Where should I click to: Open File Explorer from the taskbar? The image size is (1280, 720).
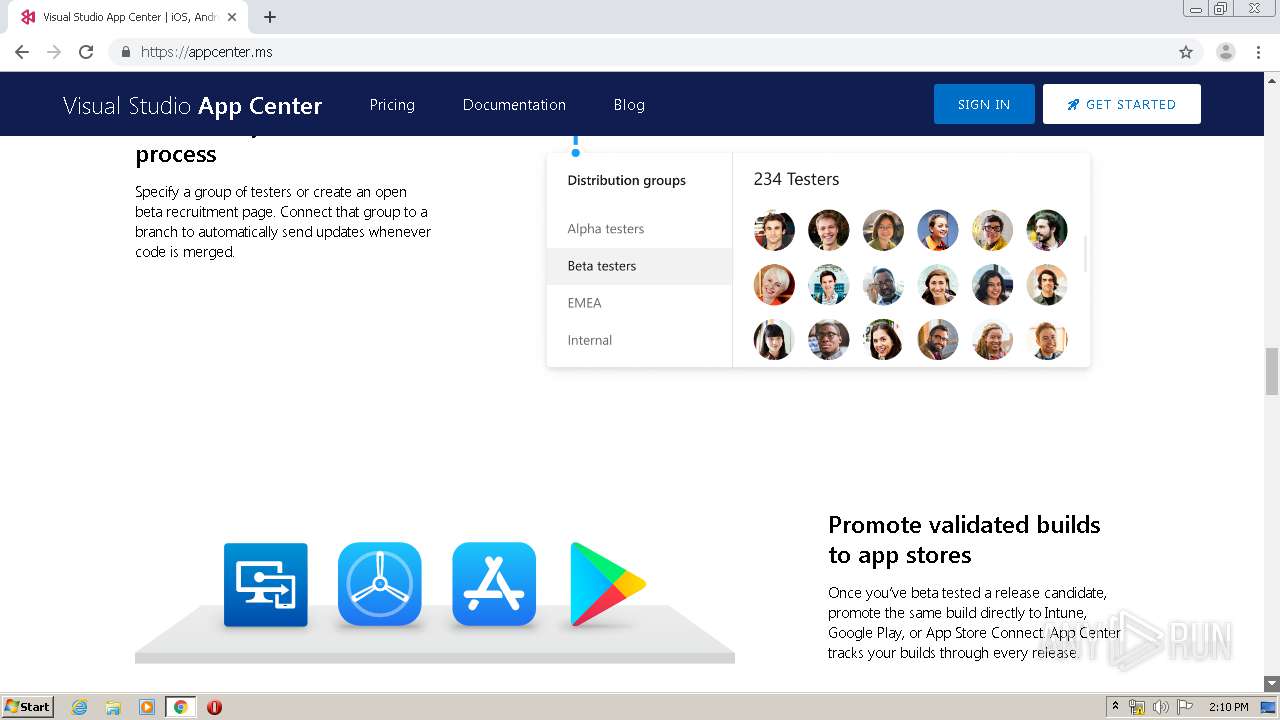pos(113,707)
